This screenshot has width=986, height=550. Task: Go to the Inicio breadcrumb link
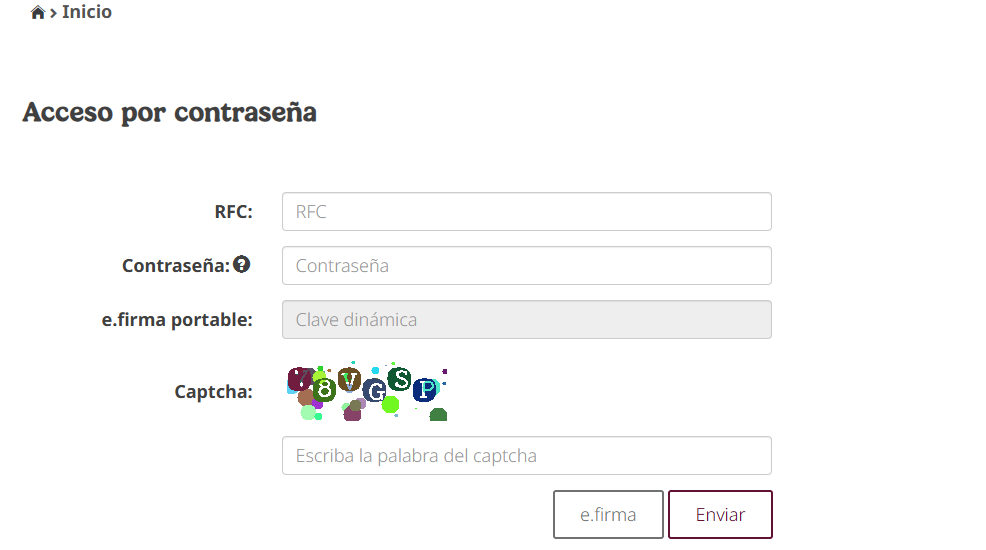click(87, 13)
